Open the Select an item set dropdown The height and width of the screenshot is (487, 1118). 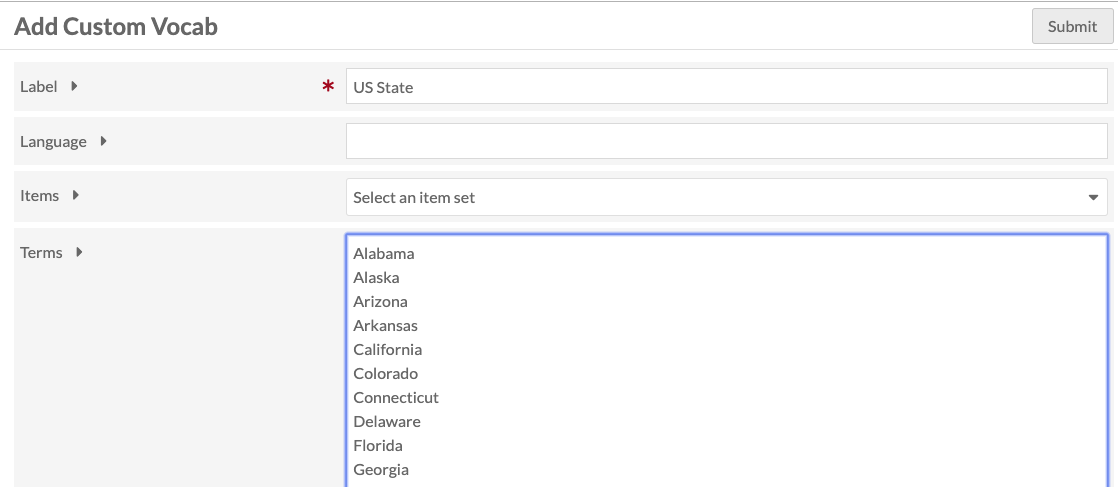coord(726,197)
